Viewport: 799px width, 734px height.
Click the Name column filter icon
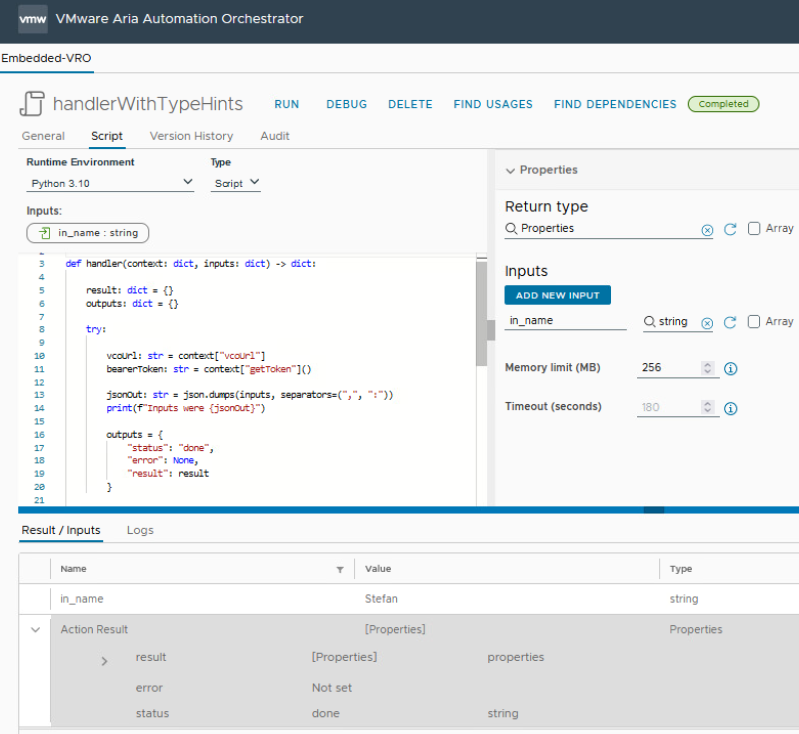340,570
